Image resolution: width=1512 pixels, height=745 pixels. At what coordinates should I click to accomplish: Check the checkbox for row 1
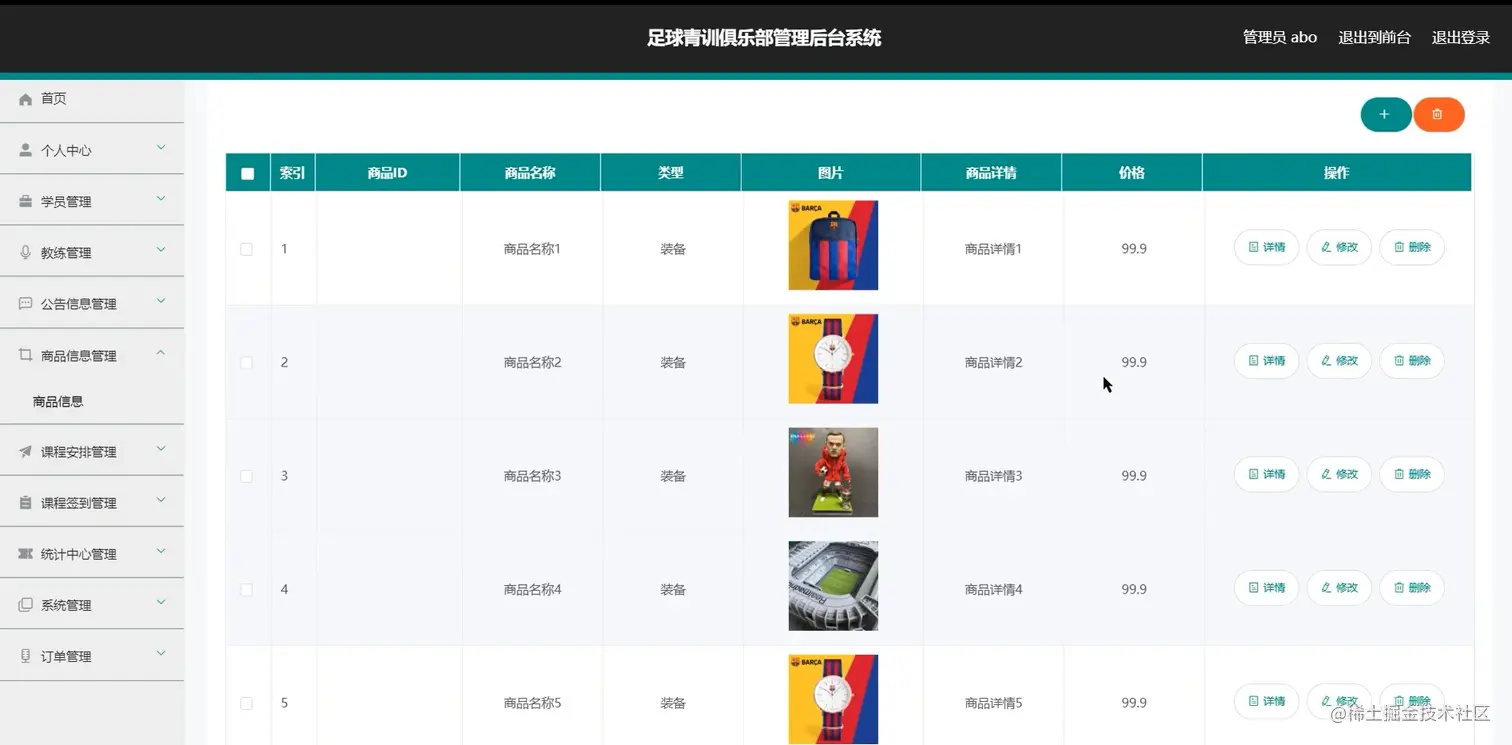[247, 249]
